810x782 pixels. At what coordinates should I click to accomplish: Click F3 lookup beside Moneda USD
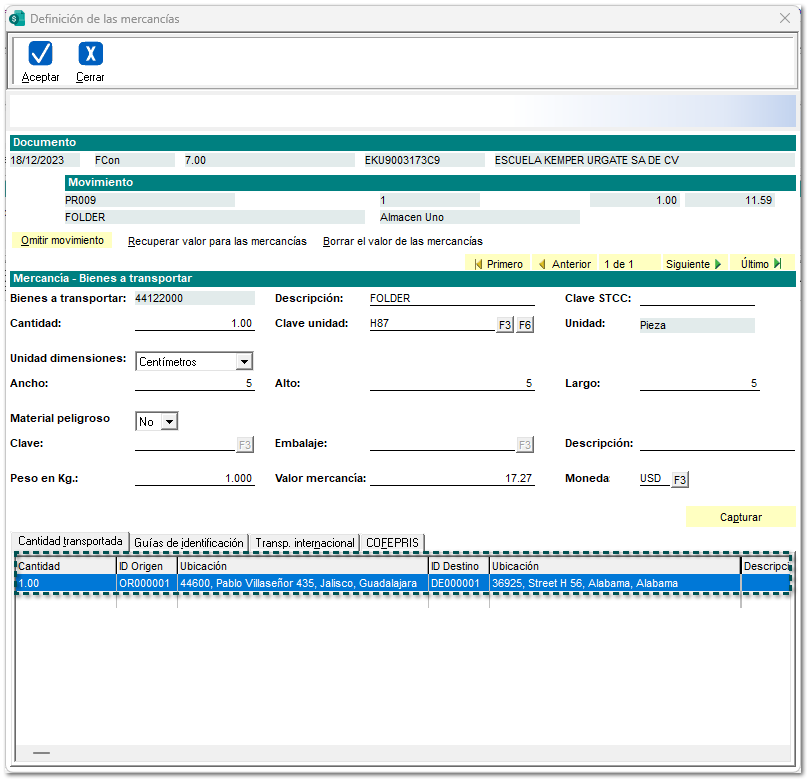pos(680,480)
